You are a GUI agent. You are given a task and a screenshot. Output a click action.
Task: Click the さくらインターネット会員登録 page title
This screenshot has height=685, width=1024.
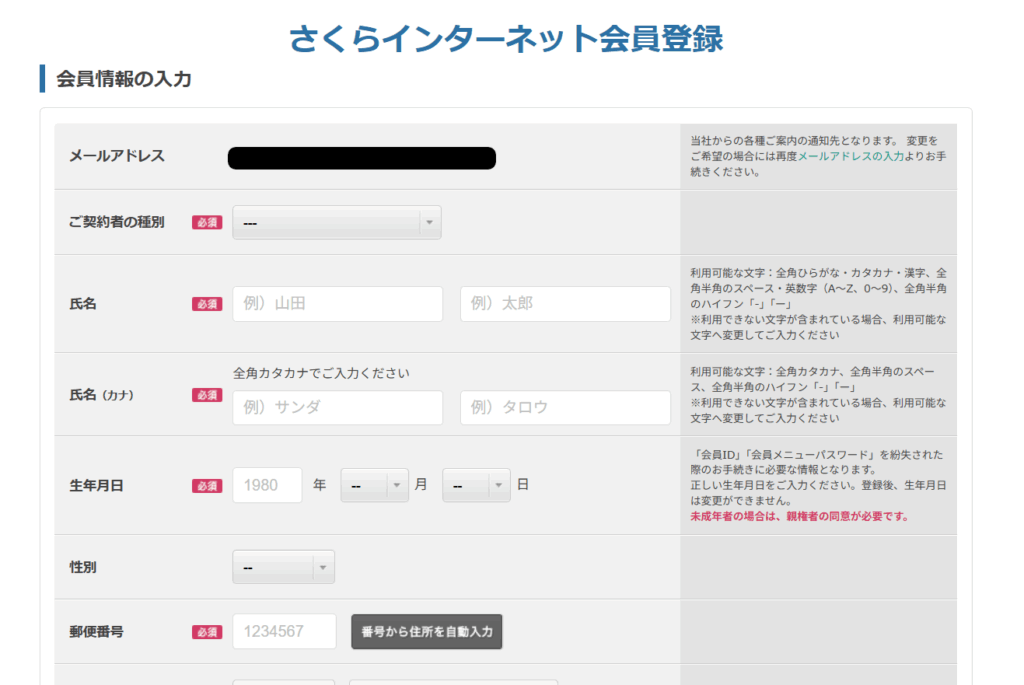pos(505,38)
